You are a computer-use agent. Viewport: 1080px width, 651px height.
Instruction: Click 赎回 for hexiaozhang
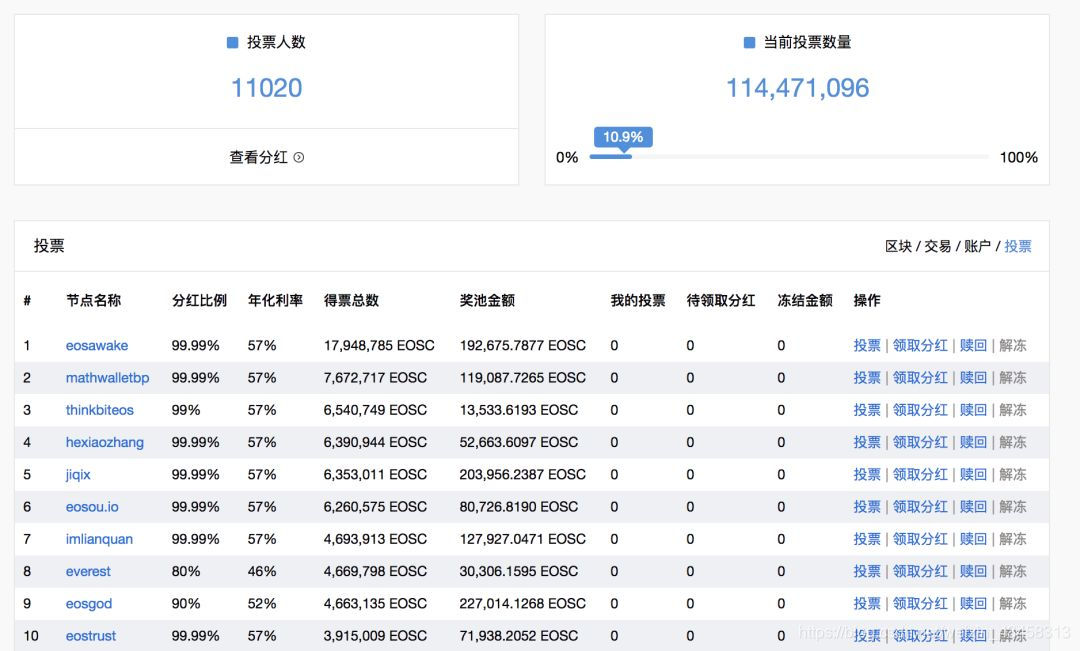[973, 442]
